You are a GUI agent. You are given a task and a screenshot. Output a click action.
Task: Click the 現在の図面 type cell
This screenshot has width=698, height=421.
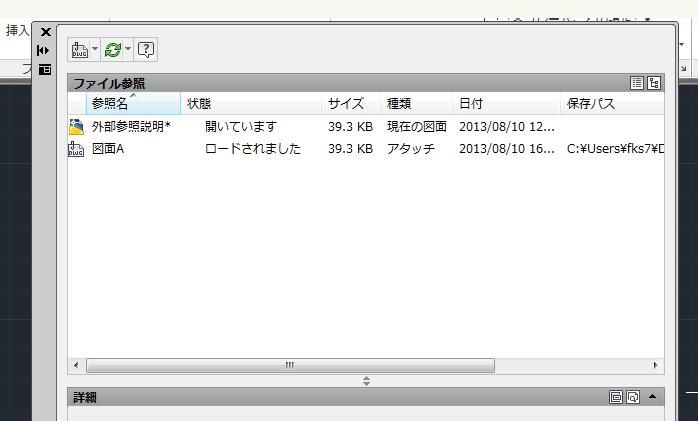(x=417, y=127)
